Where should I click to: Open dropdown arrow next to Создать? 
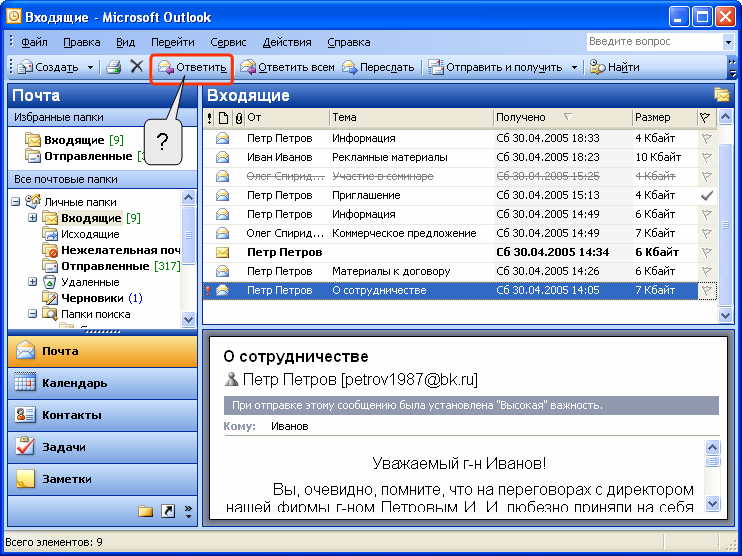(90, 67)
